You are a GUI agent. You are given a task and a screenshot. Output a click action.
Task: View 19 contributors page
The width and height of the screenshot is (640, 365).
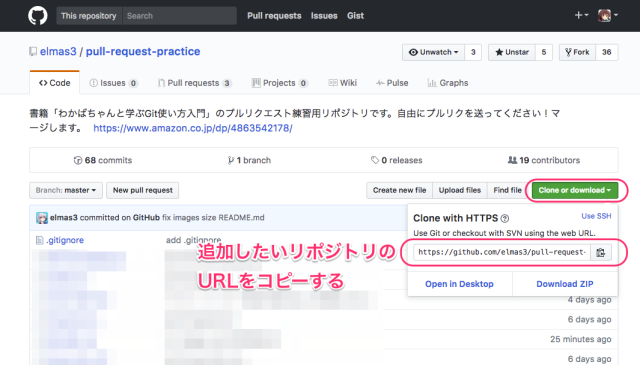click(544, 160)
